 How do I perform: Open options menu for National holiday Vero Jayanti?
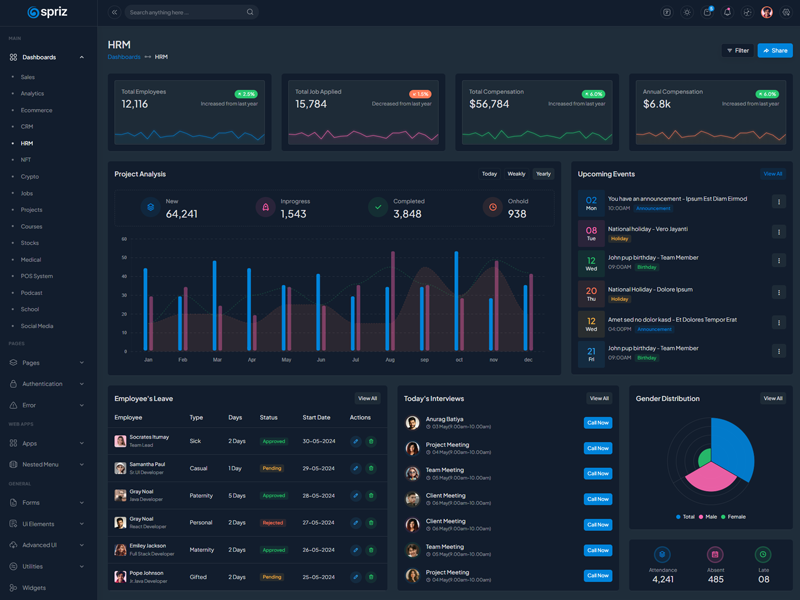[x=779, y=232]
